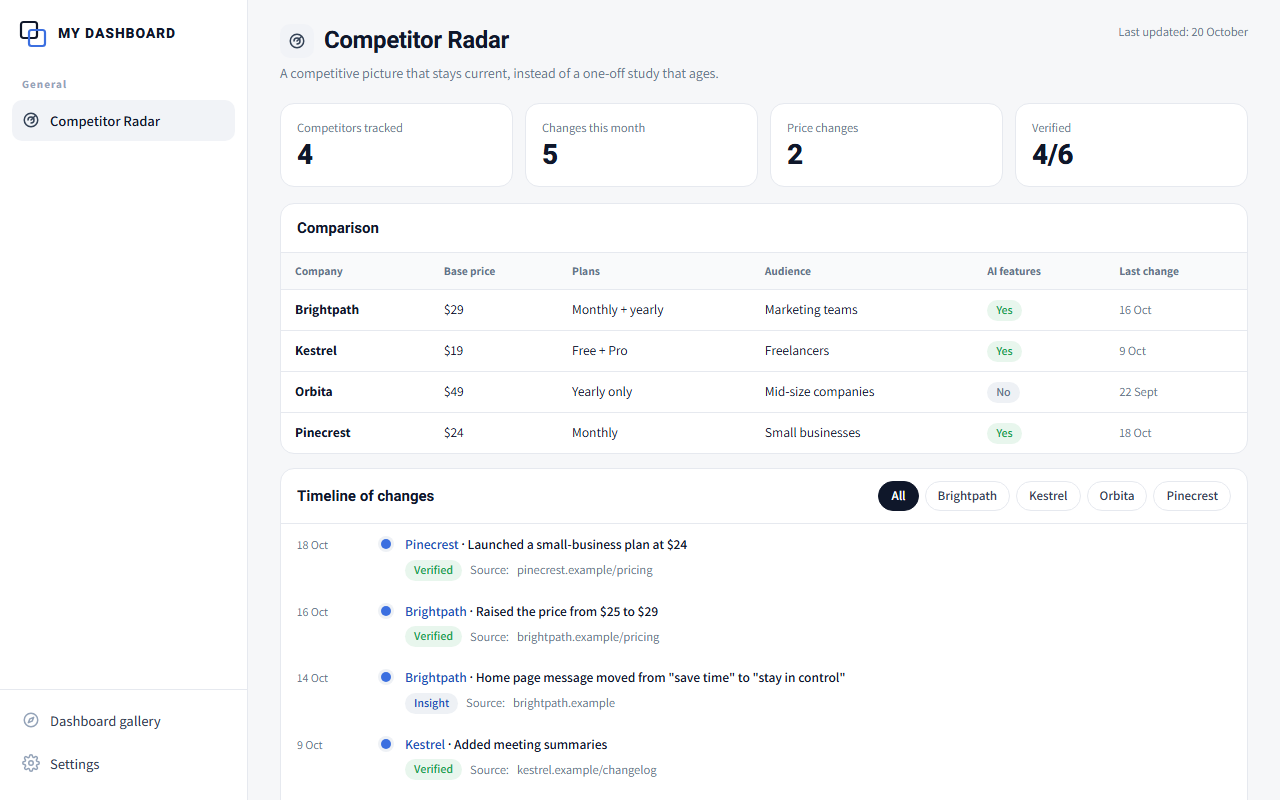
Task: Click the compass icon for Dashboard gallery
Action: [x=31, y=721]
